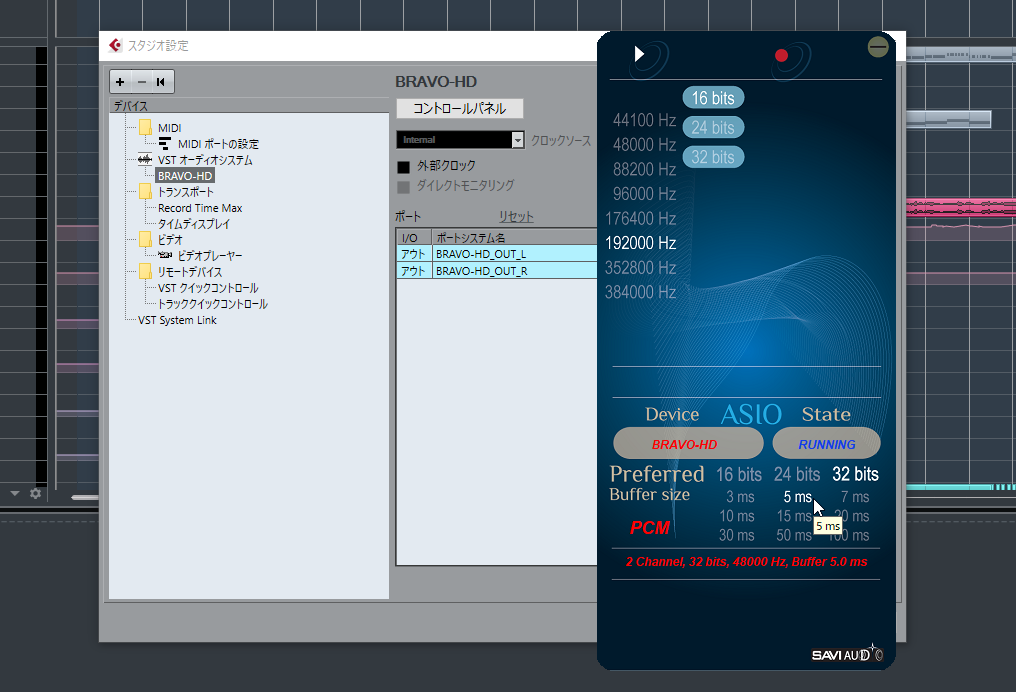Select the MIDI folder icon in the device tree
The width and height of the screenshot is (1016, 692).
pyautogui.click(x=146, y=128)
